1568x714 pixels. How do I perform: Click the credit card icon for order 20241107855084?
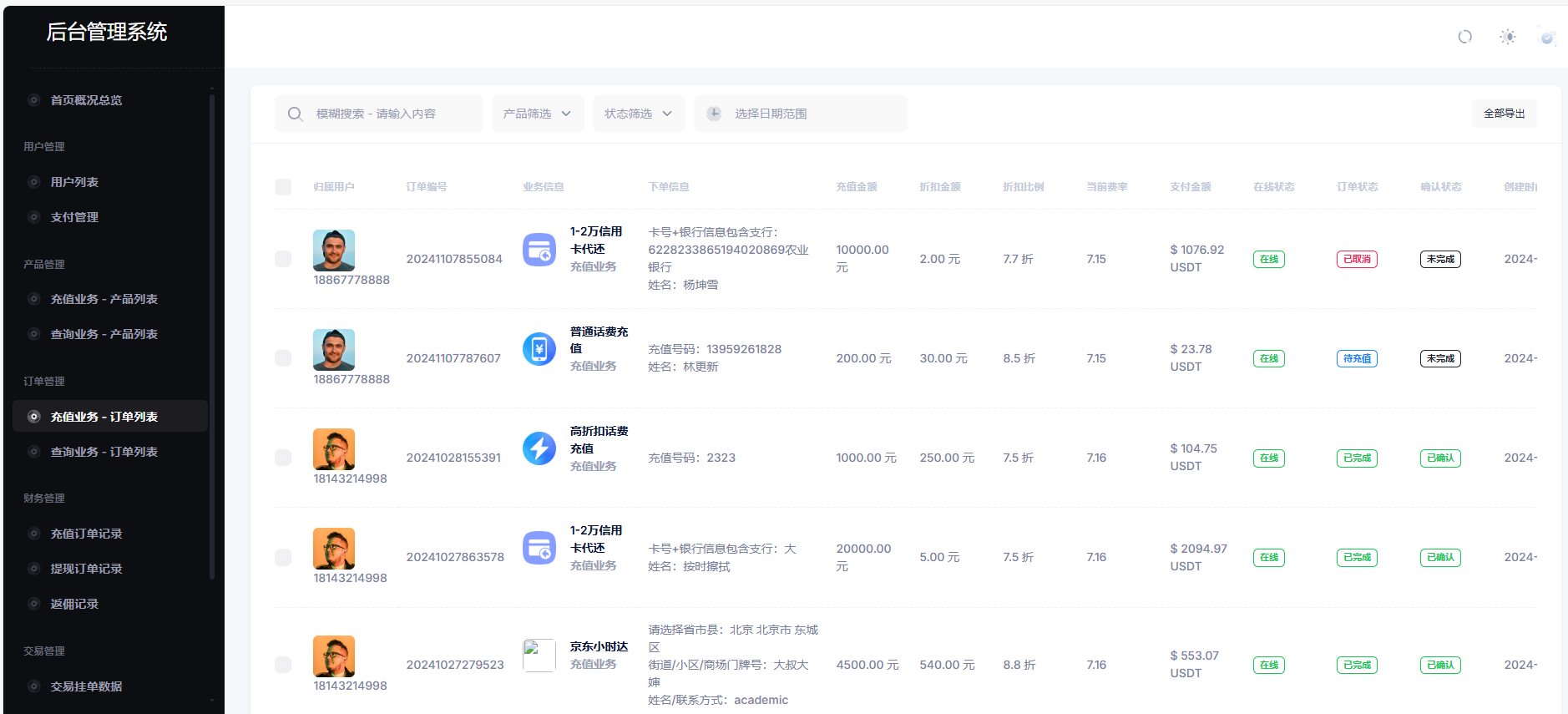click(539, 250)
